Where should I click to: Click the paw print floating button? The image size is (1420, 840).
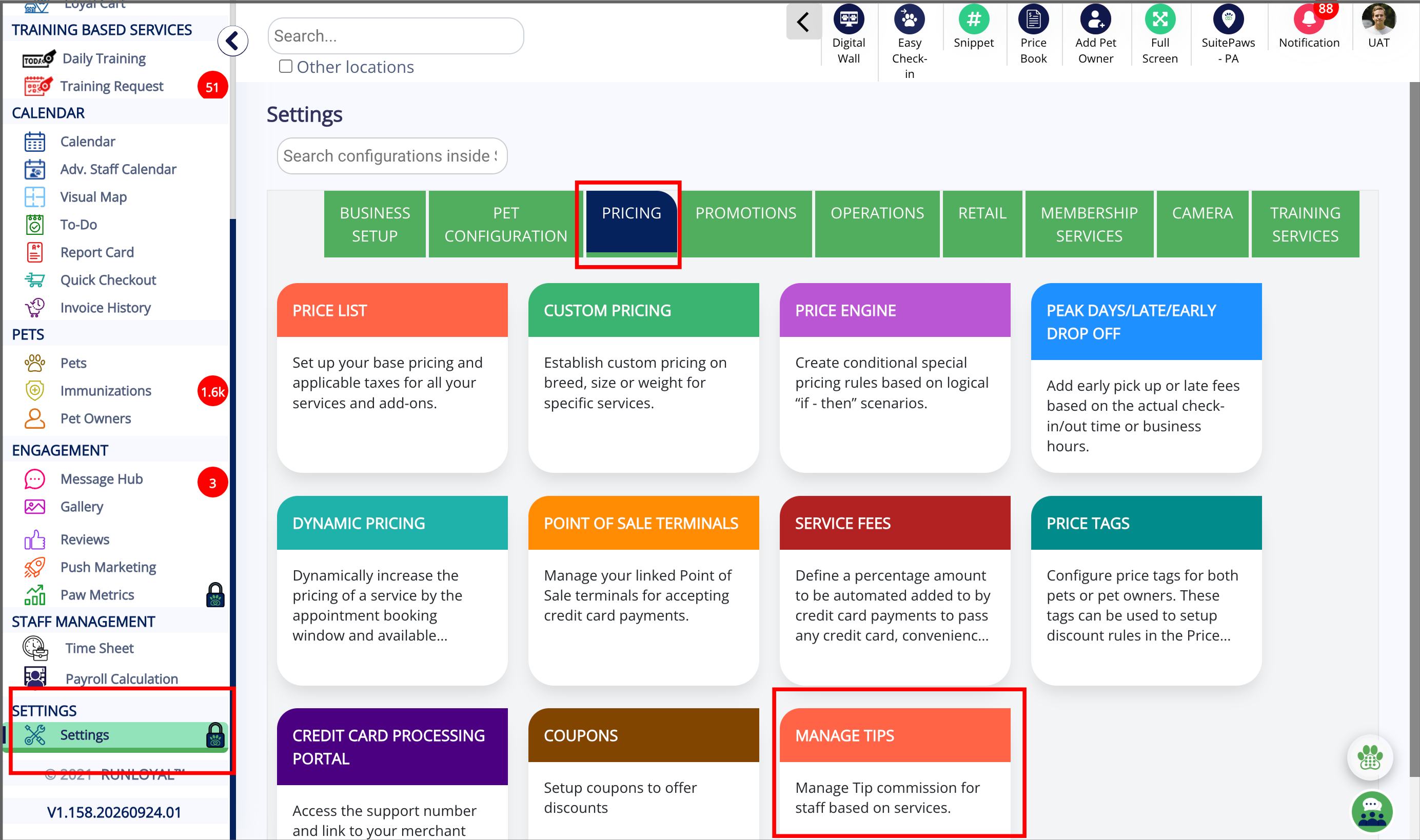click(x=1370, y=757)
